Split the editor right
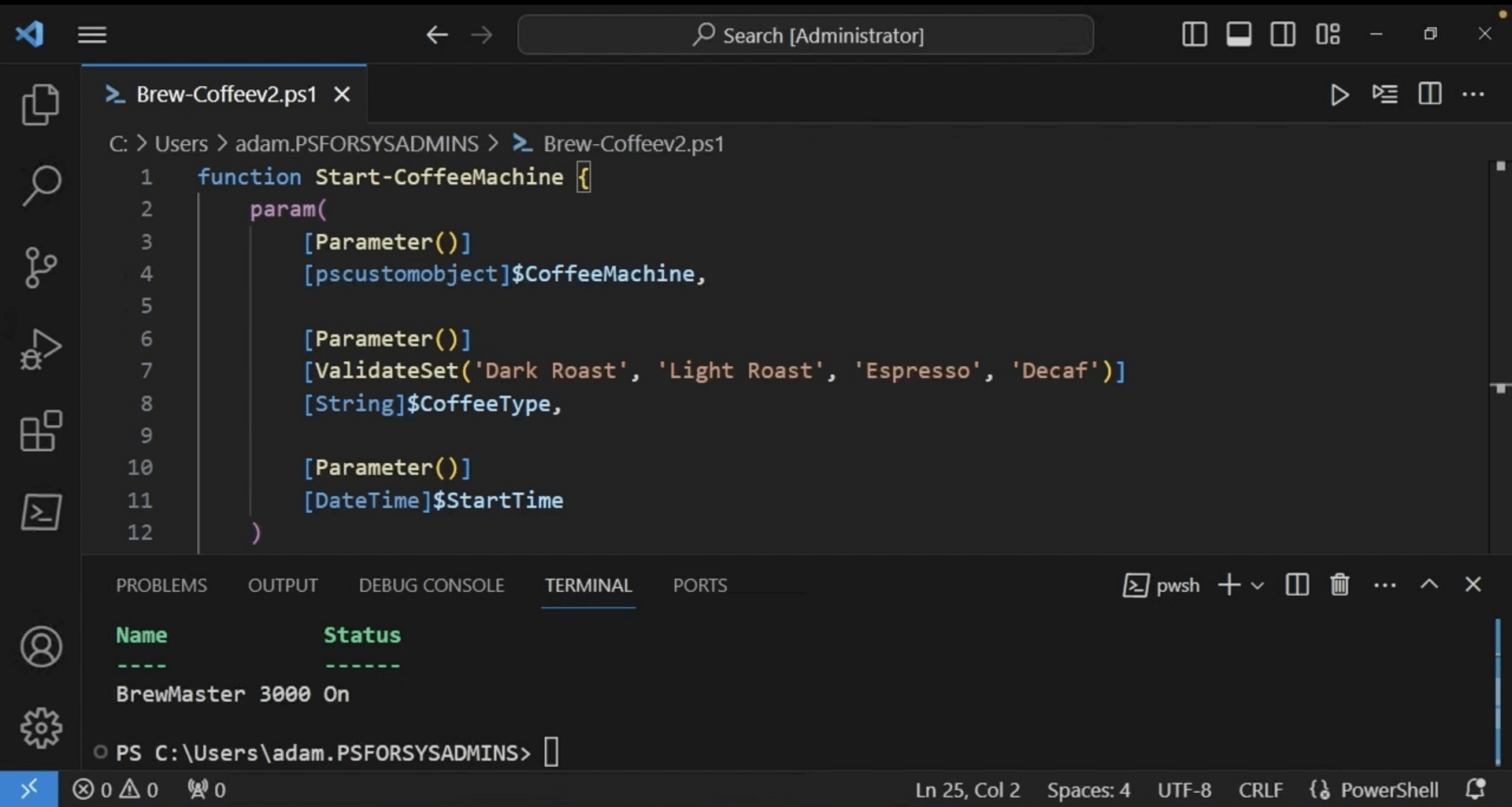Viewport: 1512px width, 807px height. [x=1430, y=94]
